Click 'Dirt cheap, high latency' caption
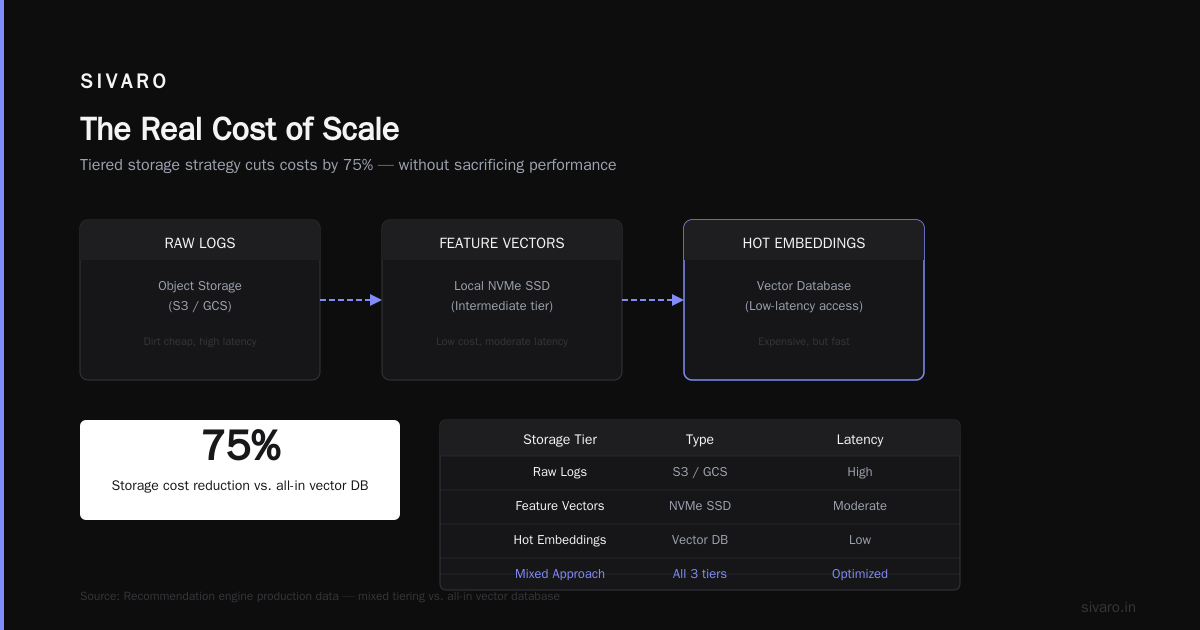1200x630 pixels. pos(200,341)
